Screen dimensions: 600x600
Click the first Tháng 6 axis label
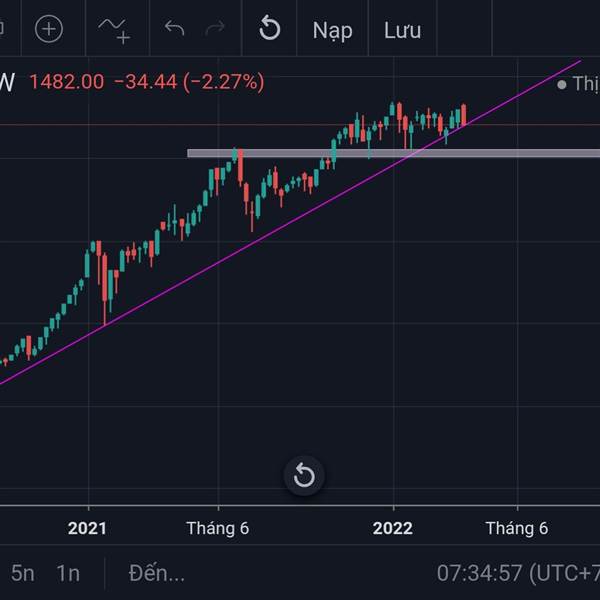(x=217, y=528)
